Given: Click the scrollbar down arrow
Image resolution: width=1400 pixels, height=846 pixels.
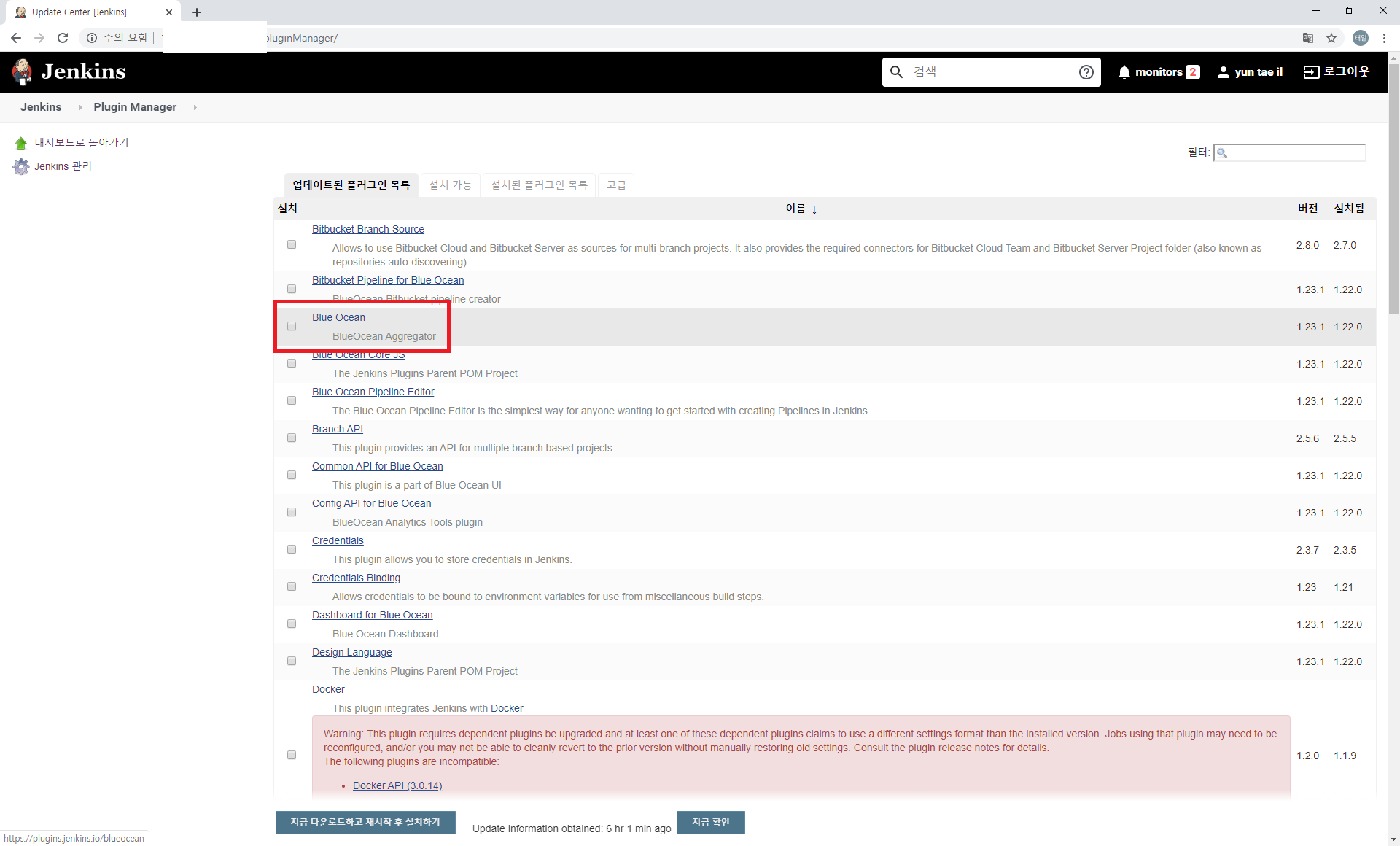Looking at the screenshot, I should 1393,839.
